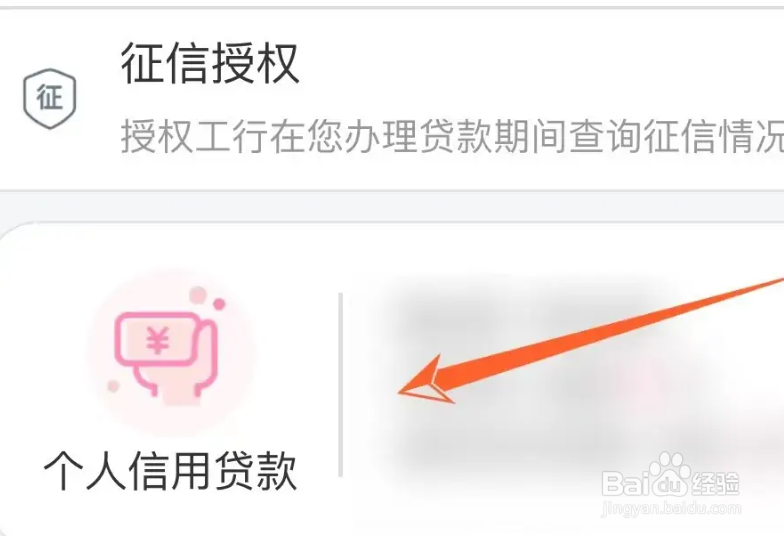Click the small pink dot above the card icon

click(219, 304)
